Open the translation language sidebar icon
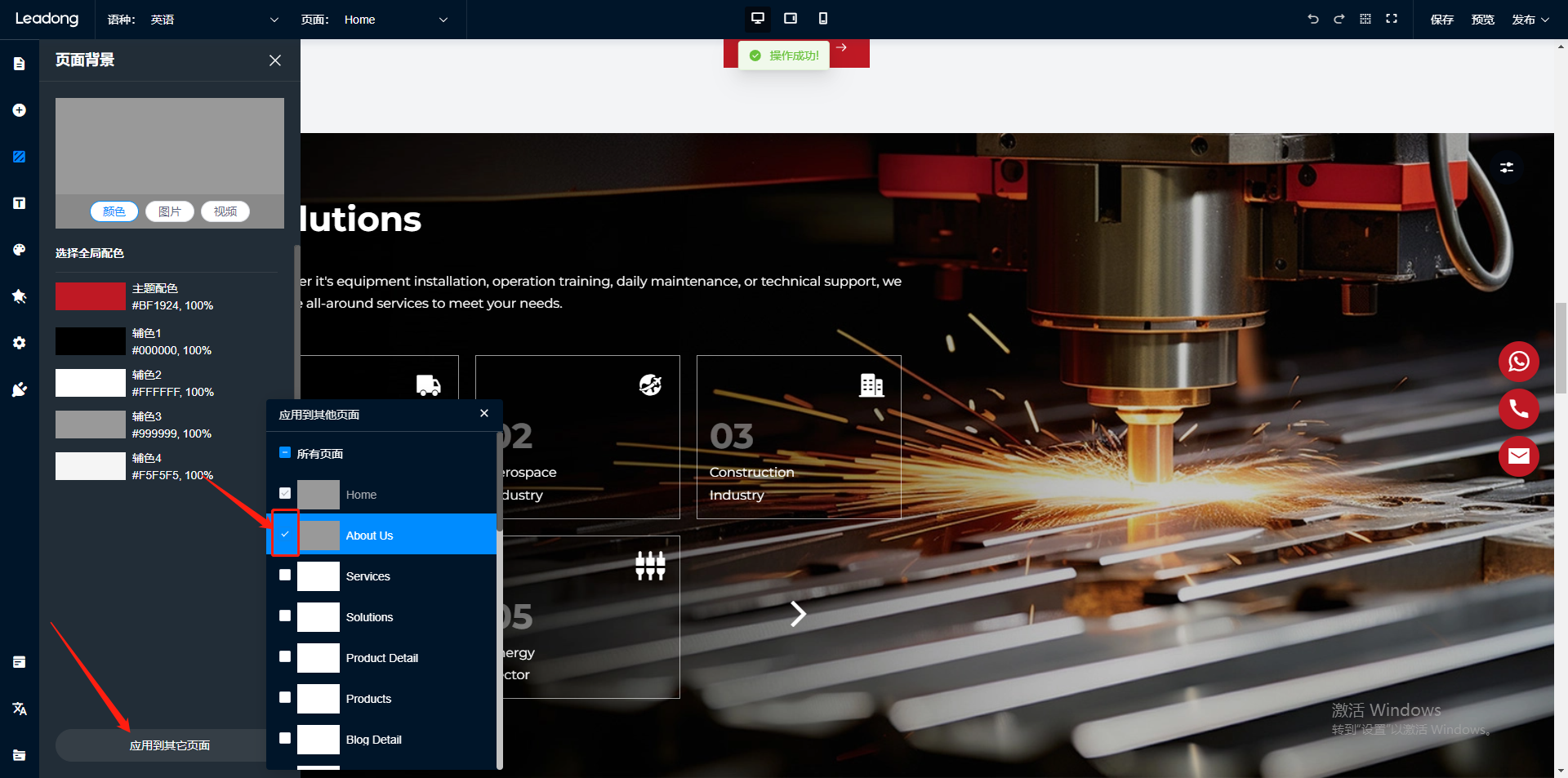Image resolution: width=1568 pixels, height=778 pixels. click(x=20, y=709)
